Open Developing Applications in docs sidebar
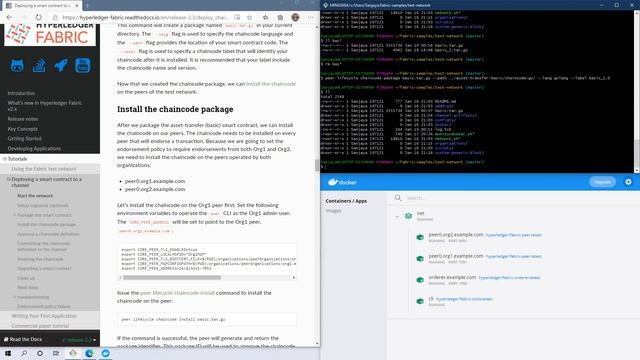This screenshot has height=360, width=640. click(34, 149)
